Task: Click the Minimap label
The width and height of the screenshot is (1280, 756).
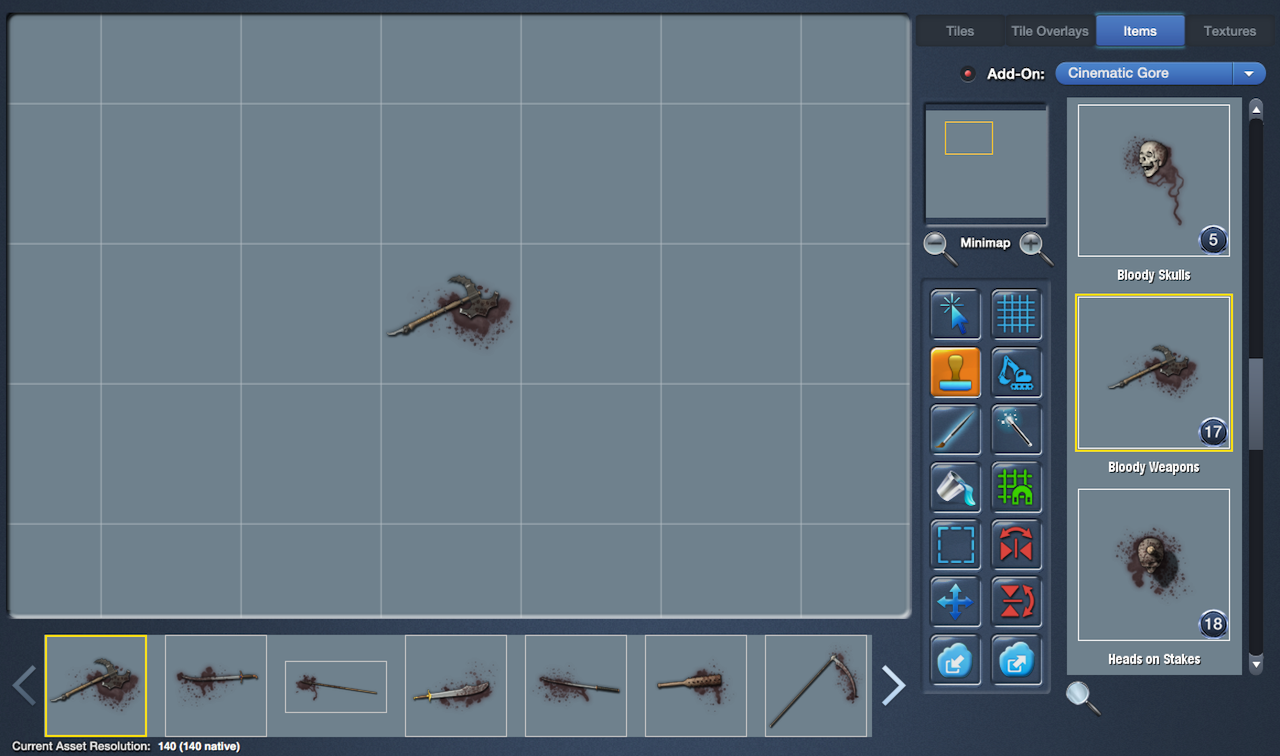Action: 985,243
